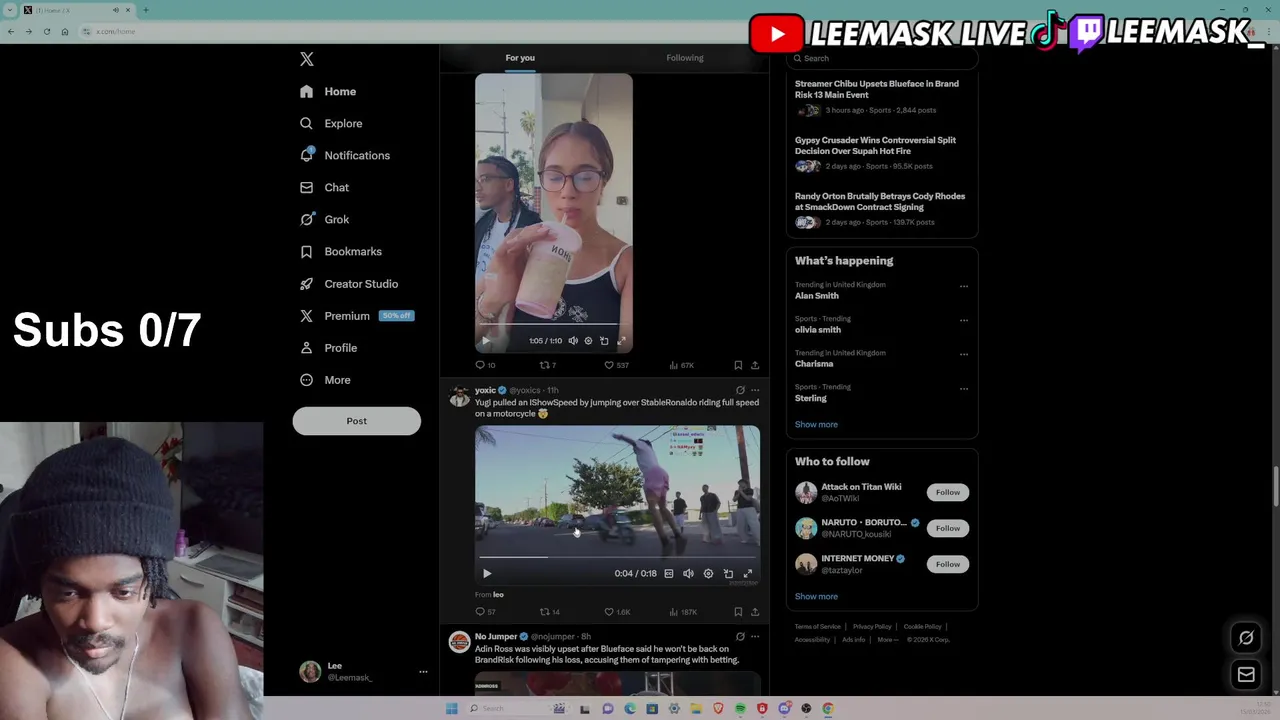Open options for the Charisma trend

click(964, 354)
